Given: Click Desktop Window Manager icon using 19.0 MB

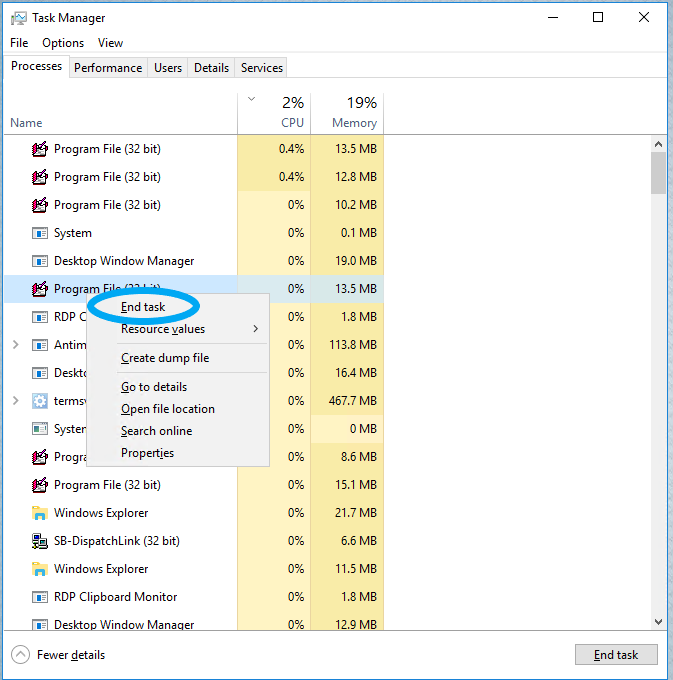Looking at the screenshot, I should [x=40, y=261].
